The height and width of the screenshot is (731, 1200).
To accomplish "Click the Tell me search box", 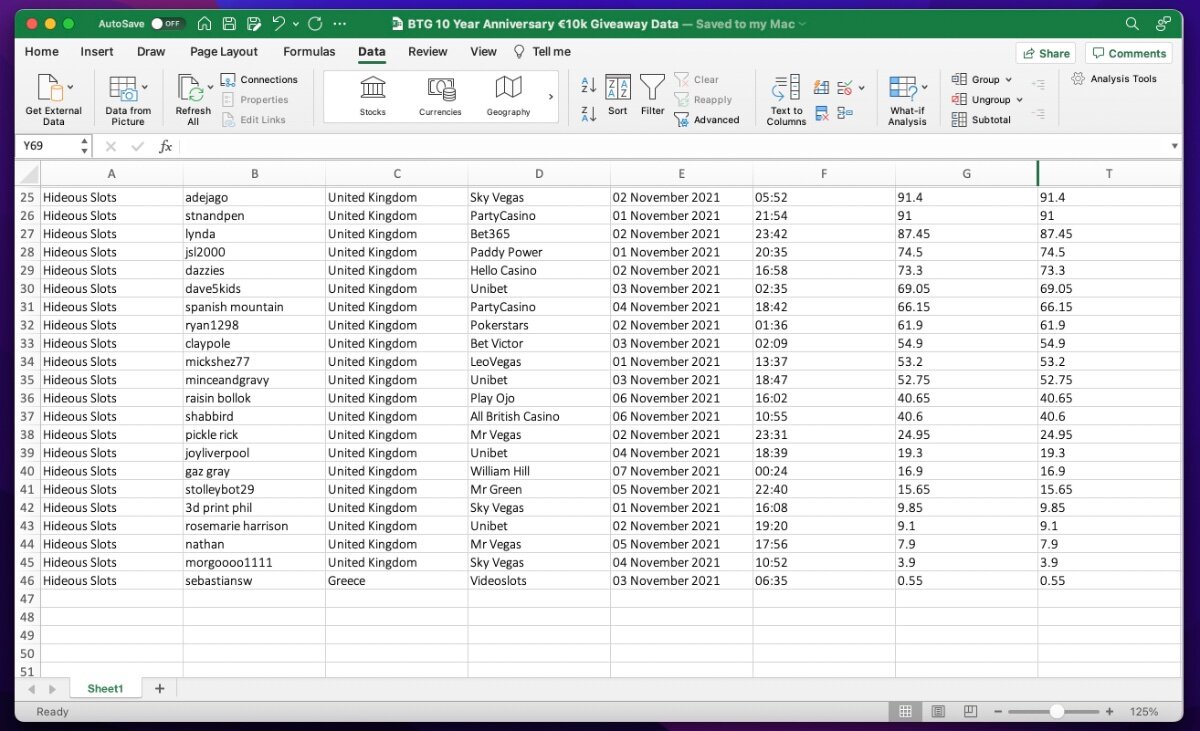I will click(x=542, y=52).
